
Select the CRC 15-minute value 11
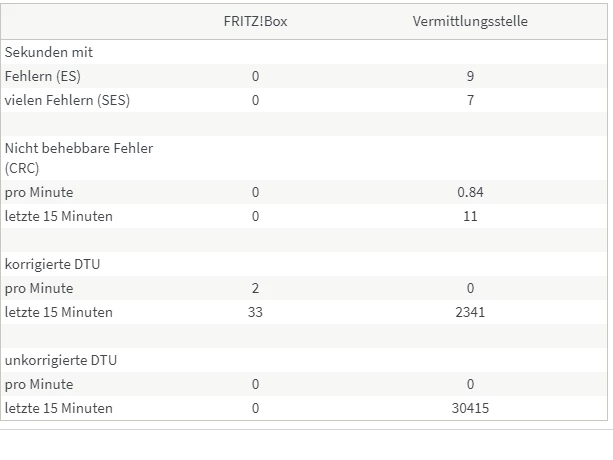(x=470, y=216)
